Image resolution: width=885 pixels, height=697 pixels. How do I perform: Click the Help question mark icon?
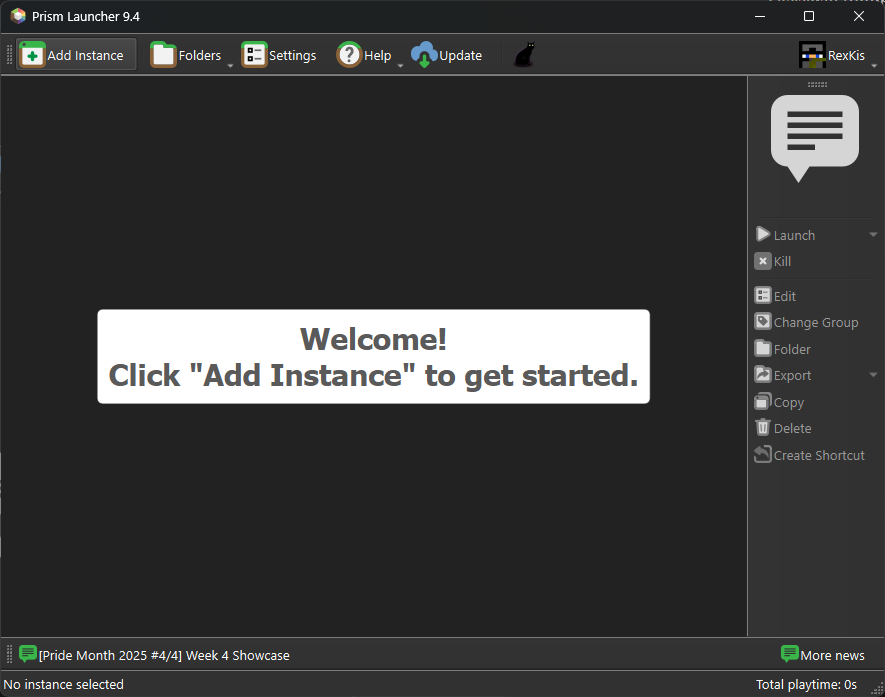click(x=349, y=55)
